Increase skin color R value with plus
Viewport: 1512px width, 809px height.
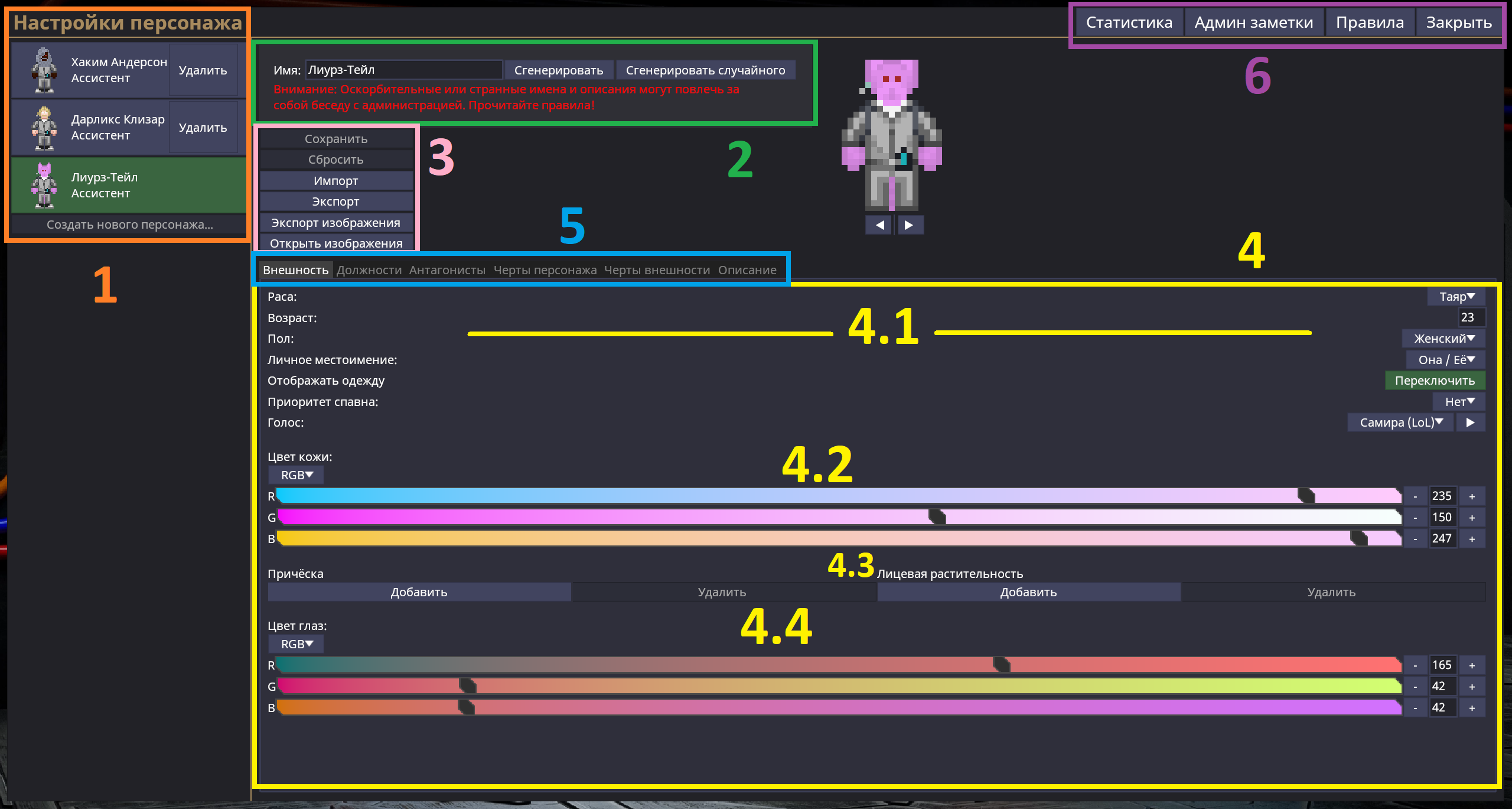[x=1472, y=496]
